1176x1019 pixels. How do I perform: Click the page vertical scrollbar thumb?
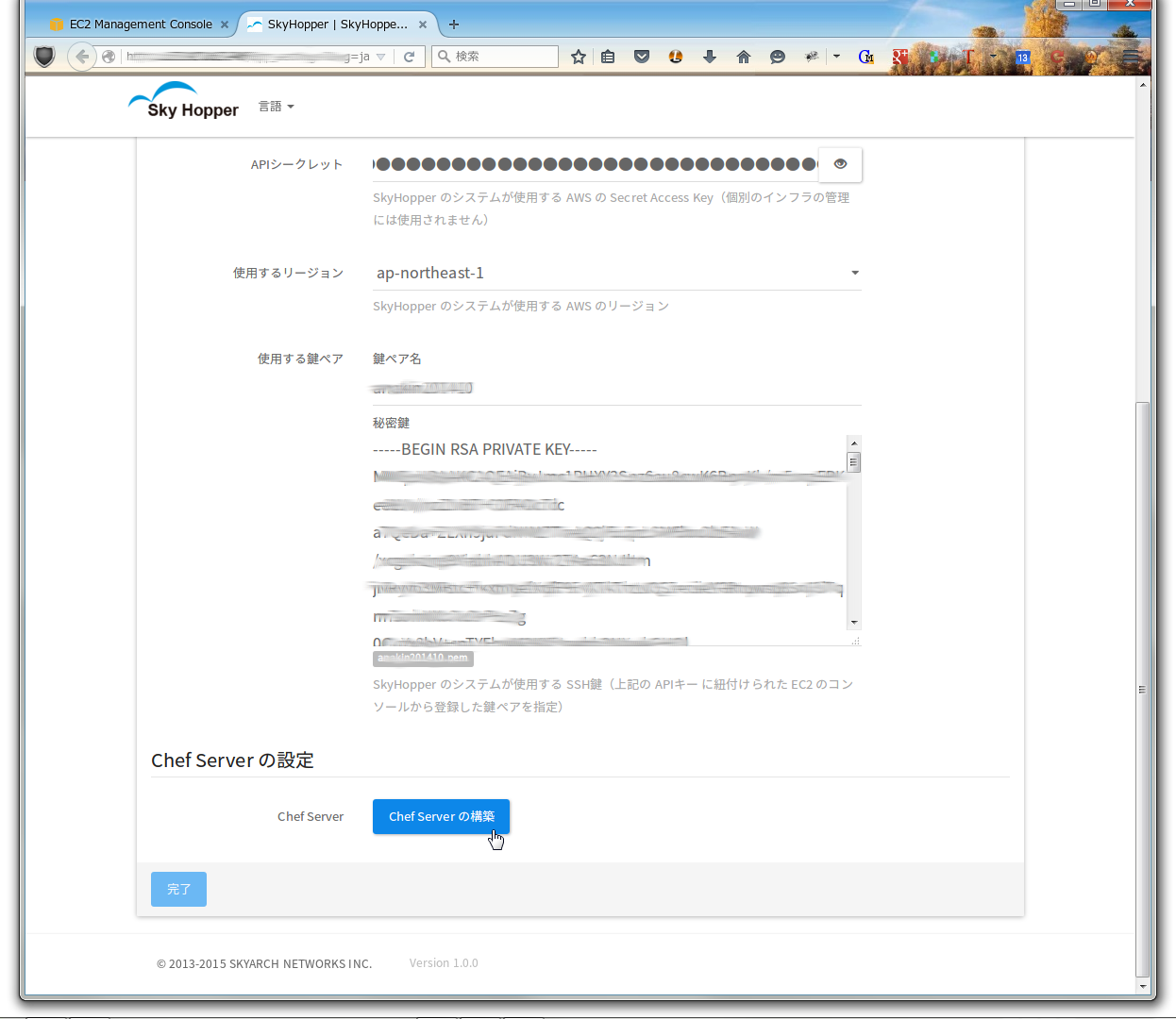click(1143, 689)
